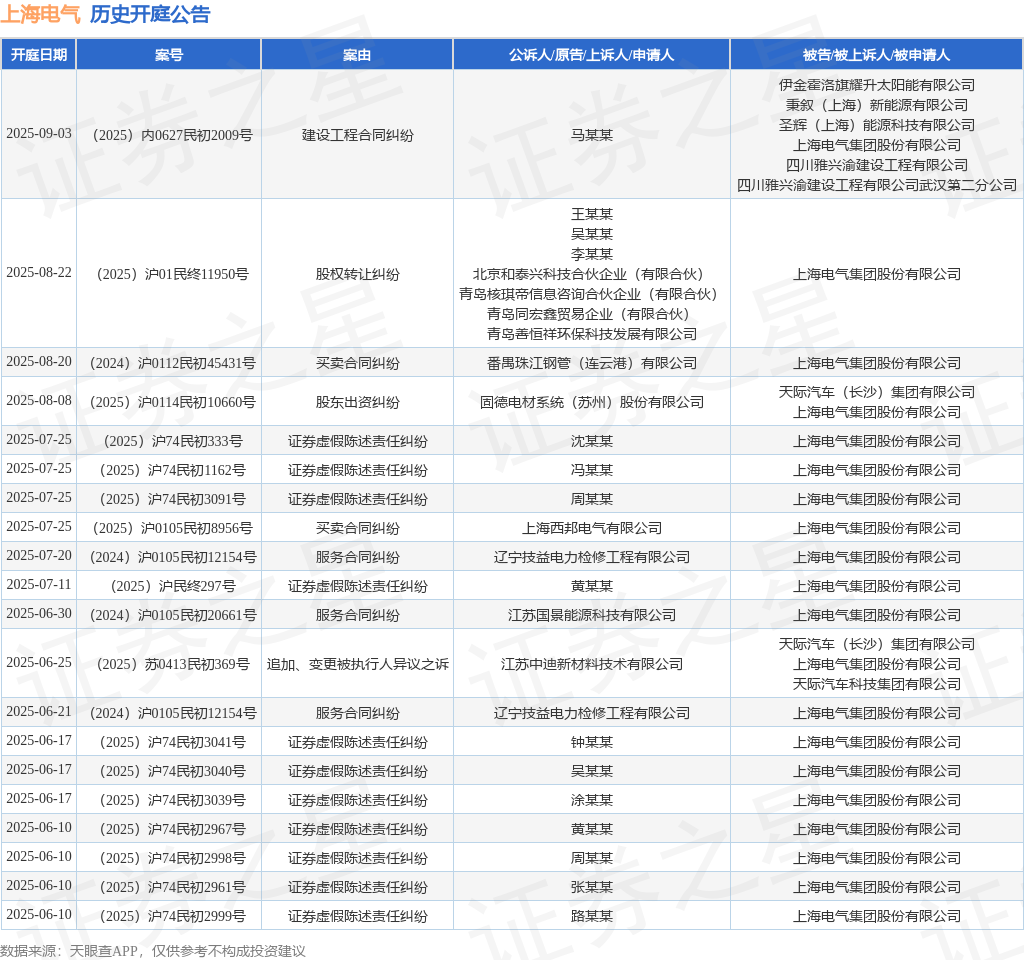1024x960 pixels.
Task: Click plaintiff name 马某某
Action: [x=592, y=135]
